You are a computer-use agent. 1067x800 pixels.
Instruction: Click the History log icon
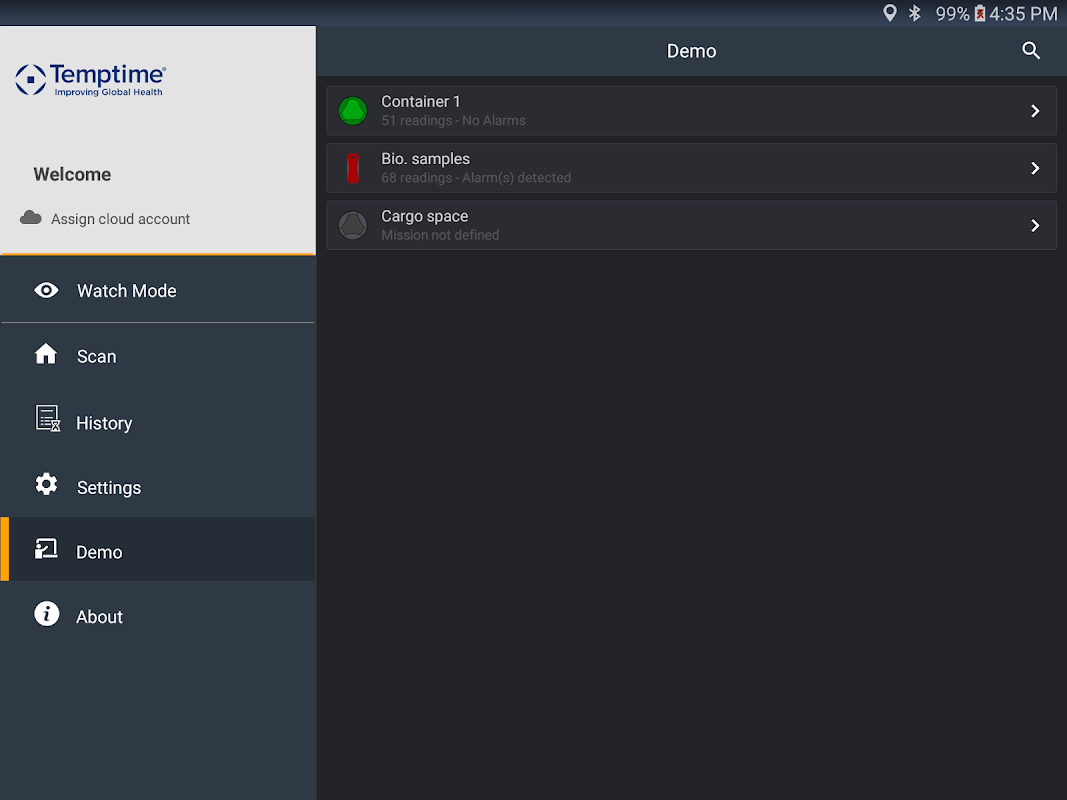pyautogui.click(x=48, y=418)
